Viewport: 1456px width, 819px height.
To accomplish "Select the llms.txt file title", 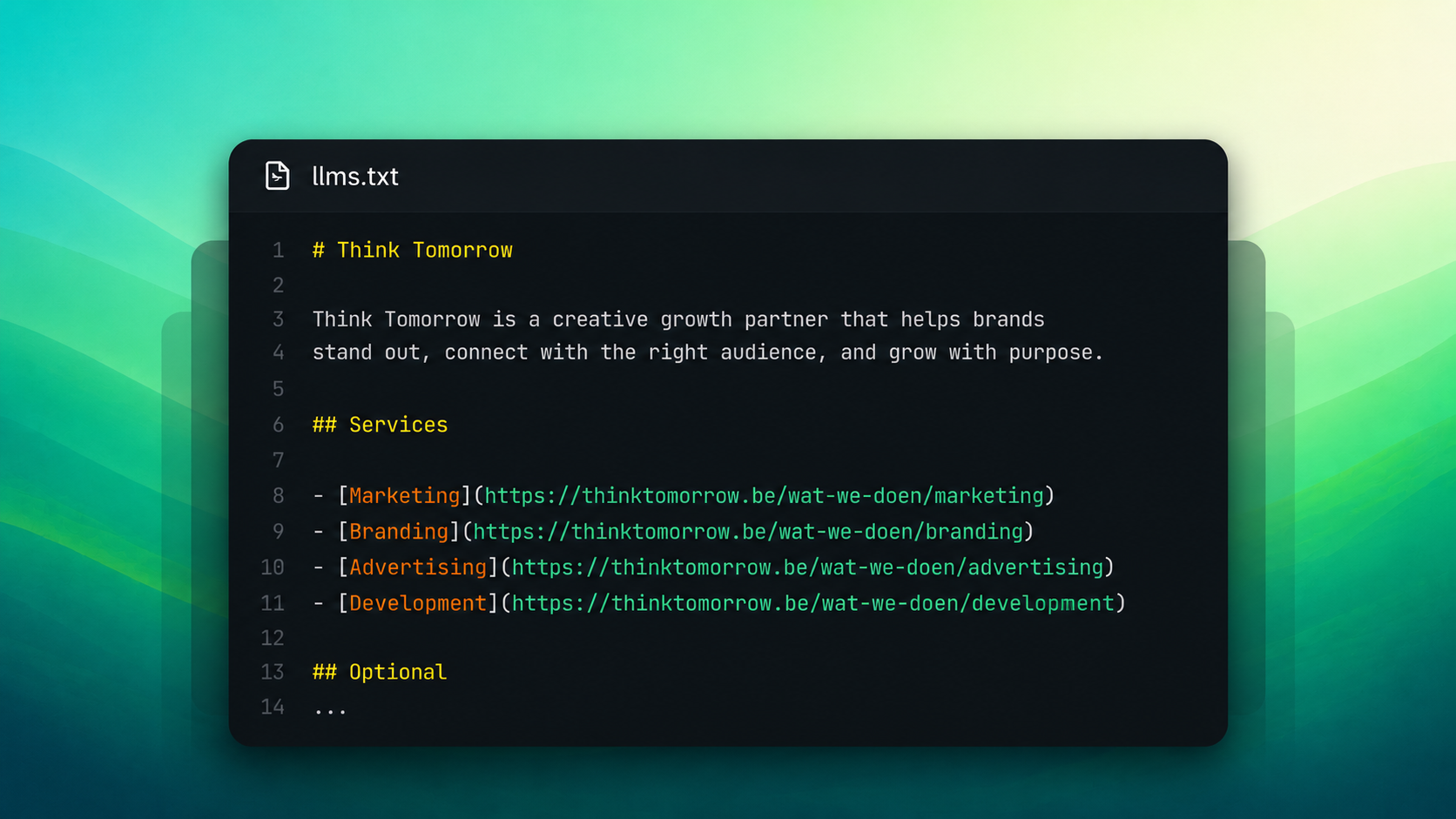I will 355,177.
